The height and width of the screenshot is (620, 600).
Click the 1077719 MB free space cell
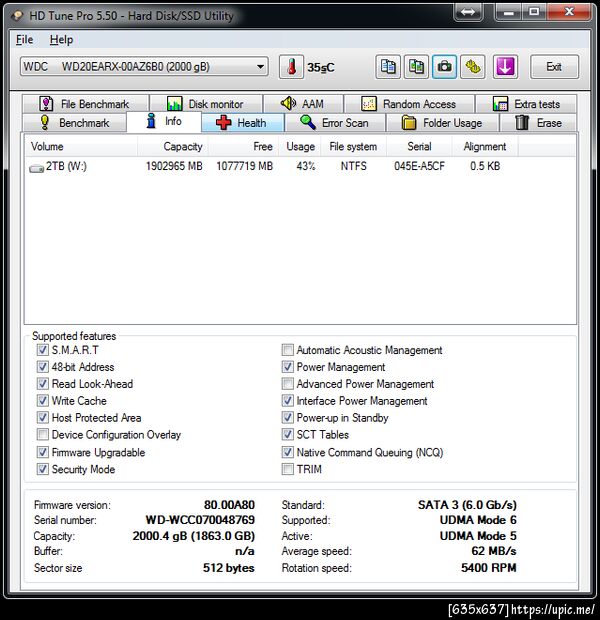tap(244, 166)
